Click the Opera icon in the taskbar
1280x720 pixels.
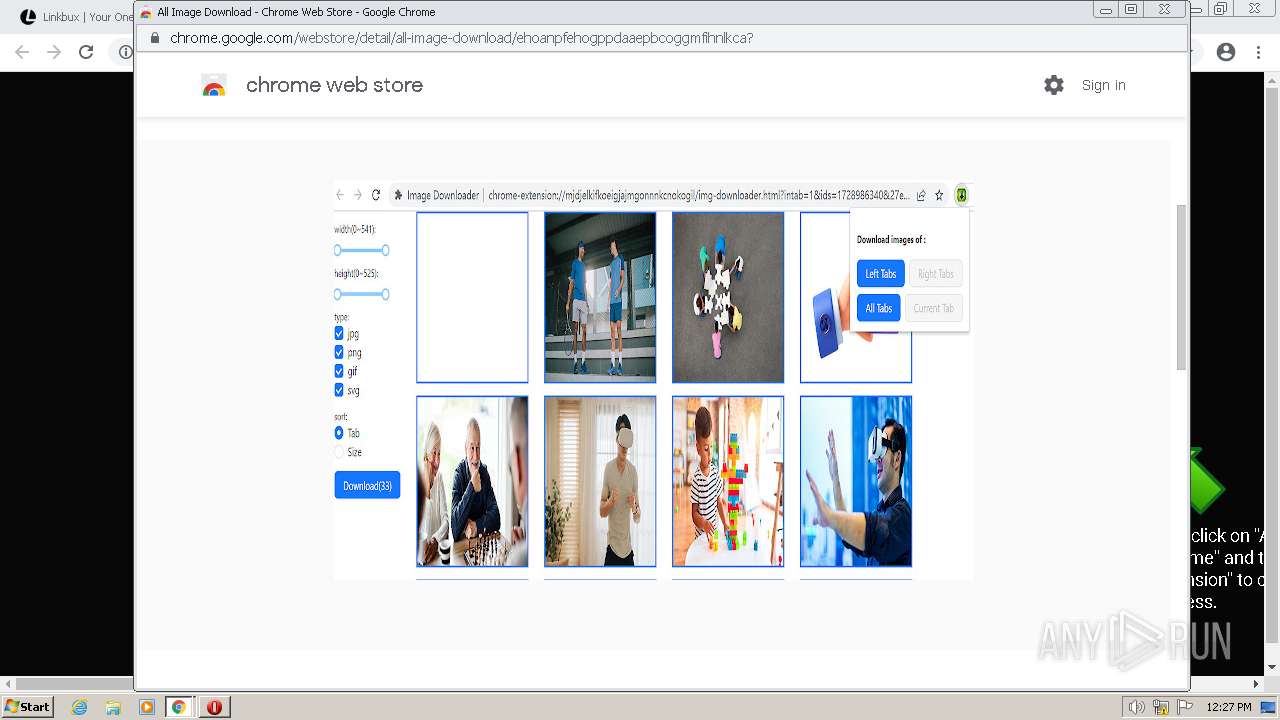(214, 707)
